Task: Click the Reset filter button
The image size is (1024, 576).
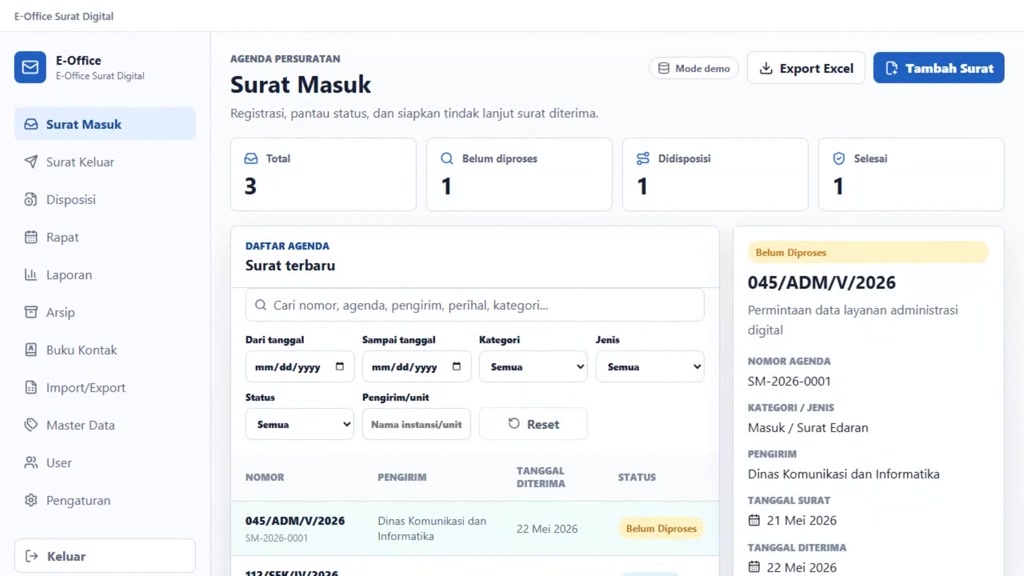Action: point(533,424)
